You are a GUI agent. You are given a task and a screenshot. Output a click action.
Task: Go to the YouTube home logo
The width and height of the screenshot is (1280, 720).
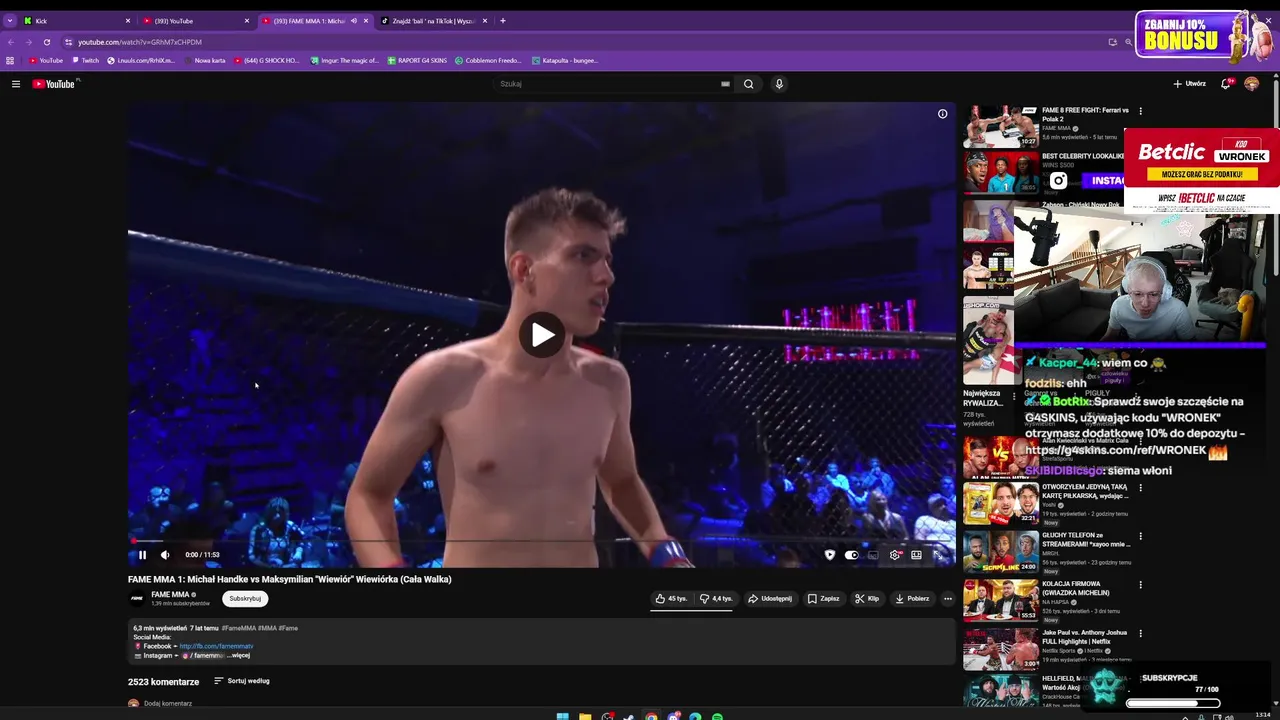(54, 84)
